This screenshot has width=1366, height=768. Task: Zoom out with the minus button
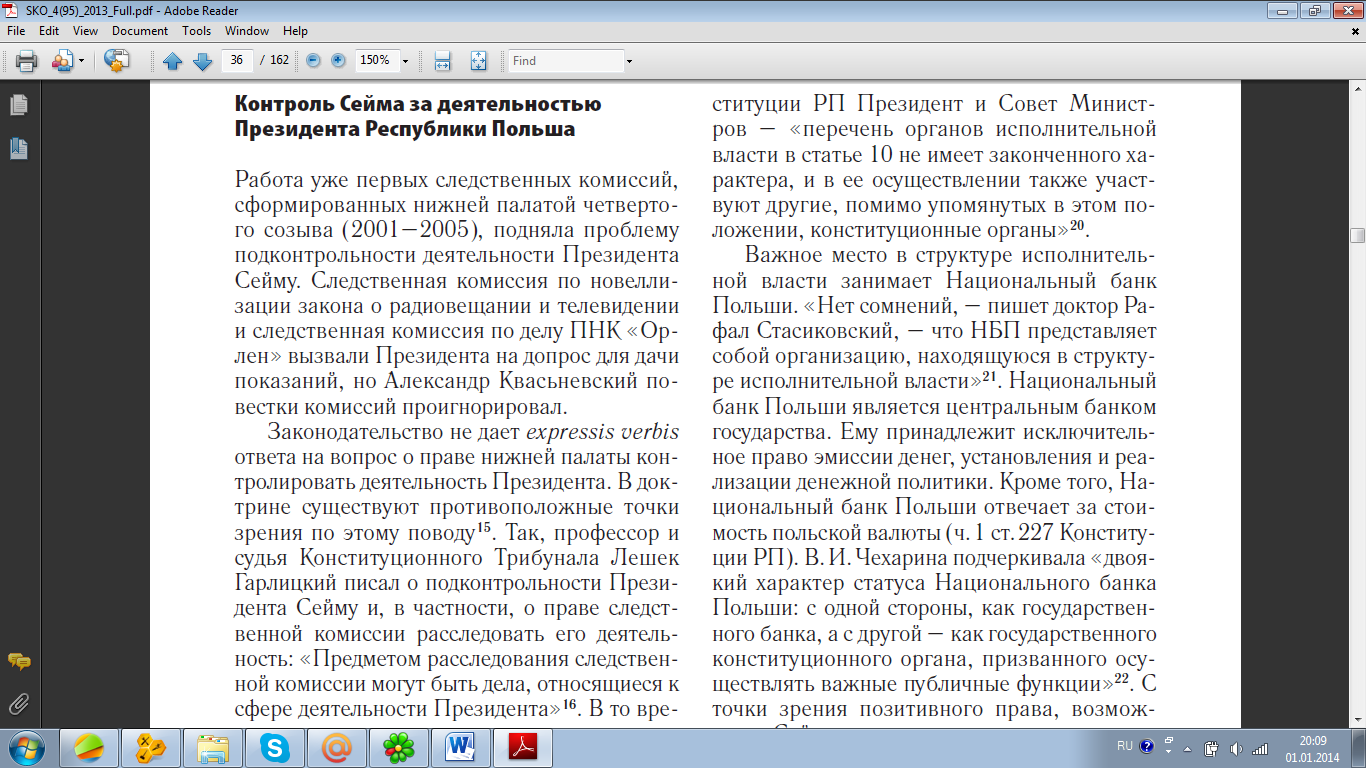(x=313, y=60)
